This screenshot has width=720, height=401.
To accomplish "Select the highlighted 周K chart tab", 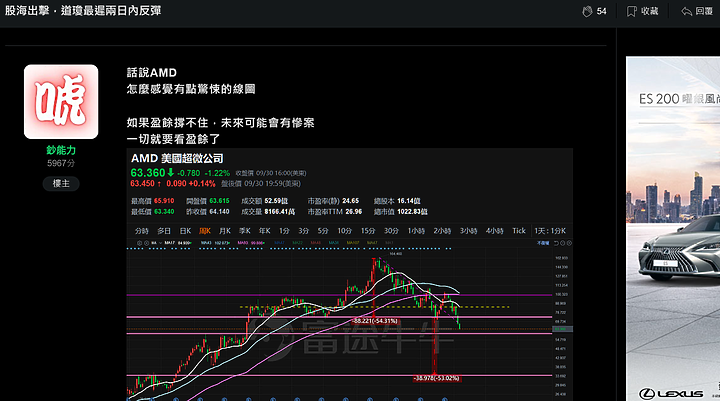I will point(205,231).
